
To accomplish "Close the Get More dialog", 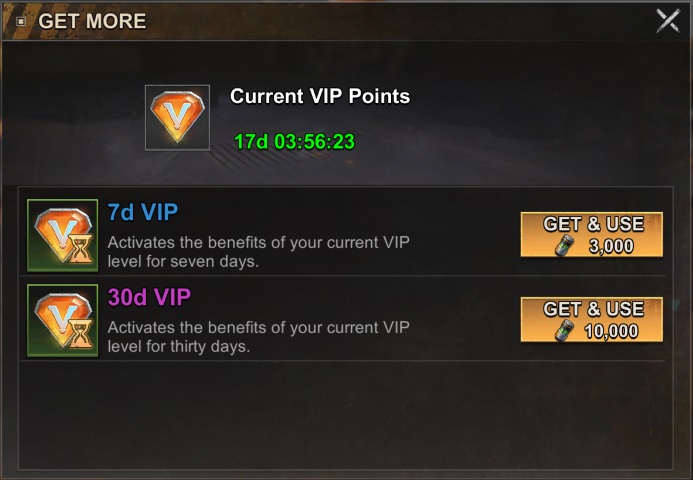I will tap(668, 20).
